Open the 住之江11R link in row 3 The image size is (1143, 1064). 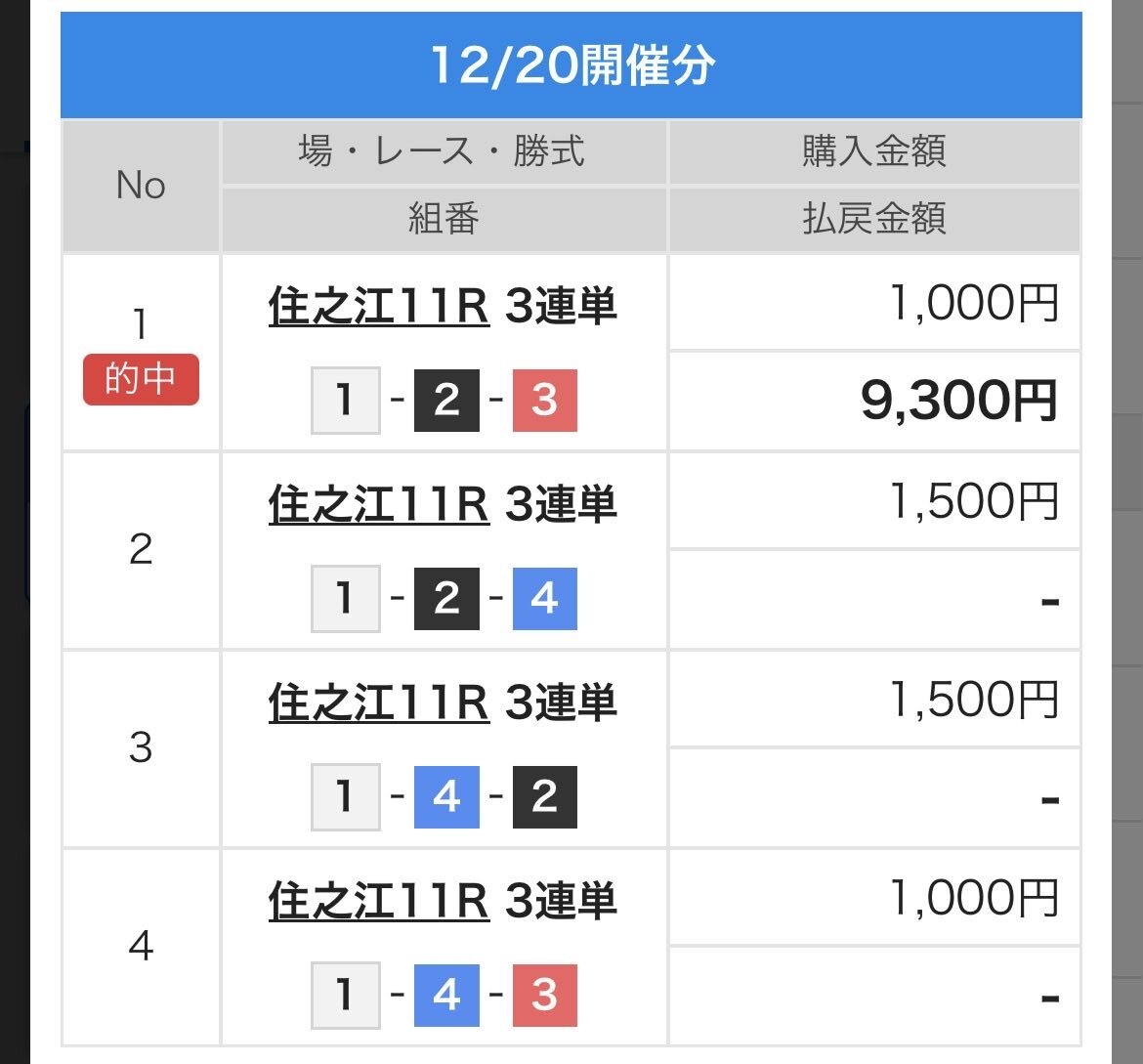tap(378, 702)
